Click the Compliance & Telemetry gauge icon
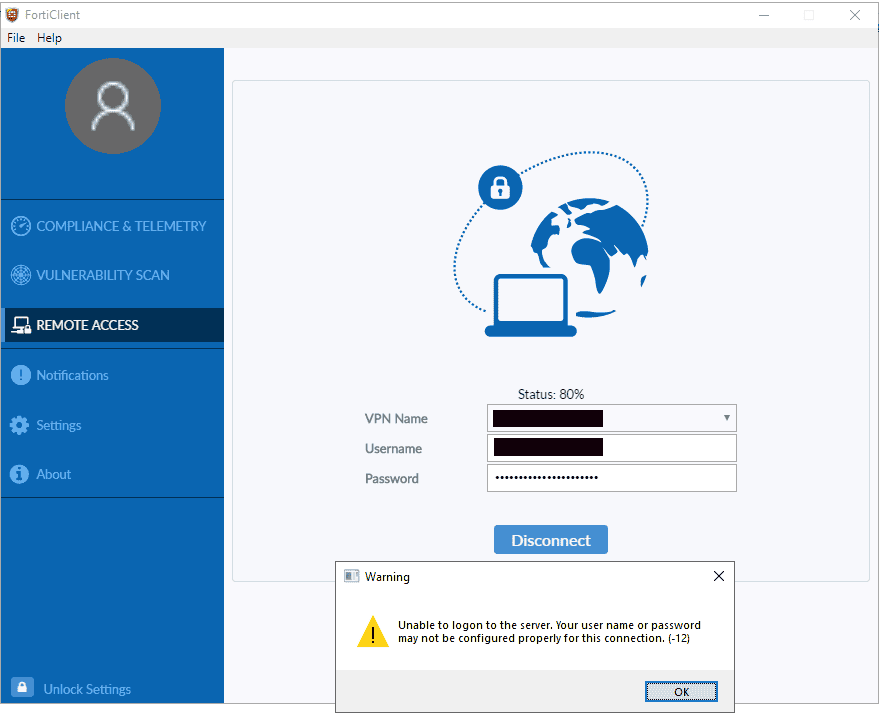This screenshot has height=717, width=879. (x=20, y=226)
